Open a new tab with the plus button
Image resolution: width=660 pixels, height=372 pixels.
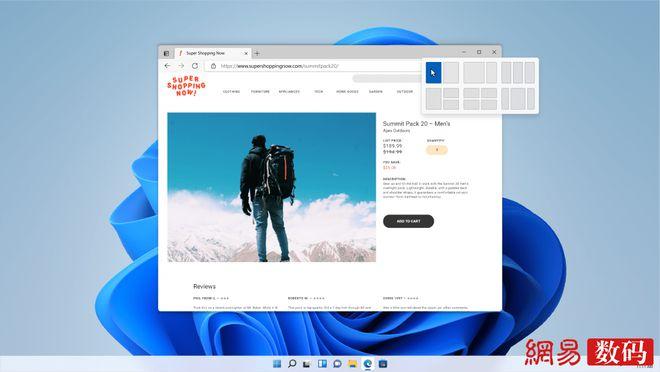(257, 53)
